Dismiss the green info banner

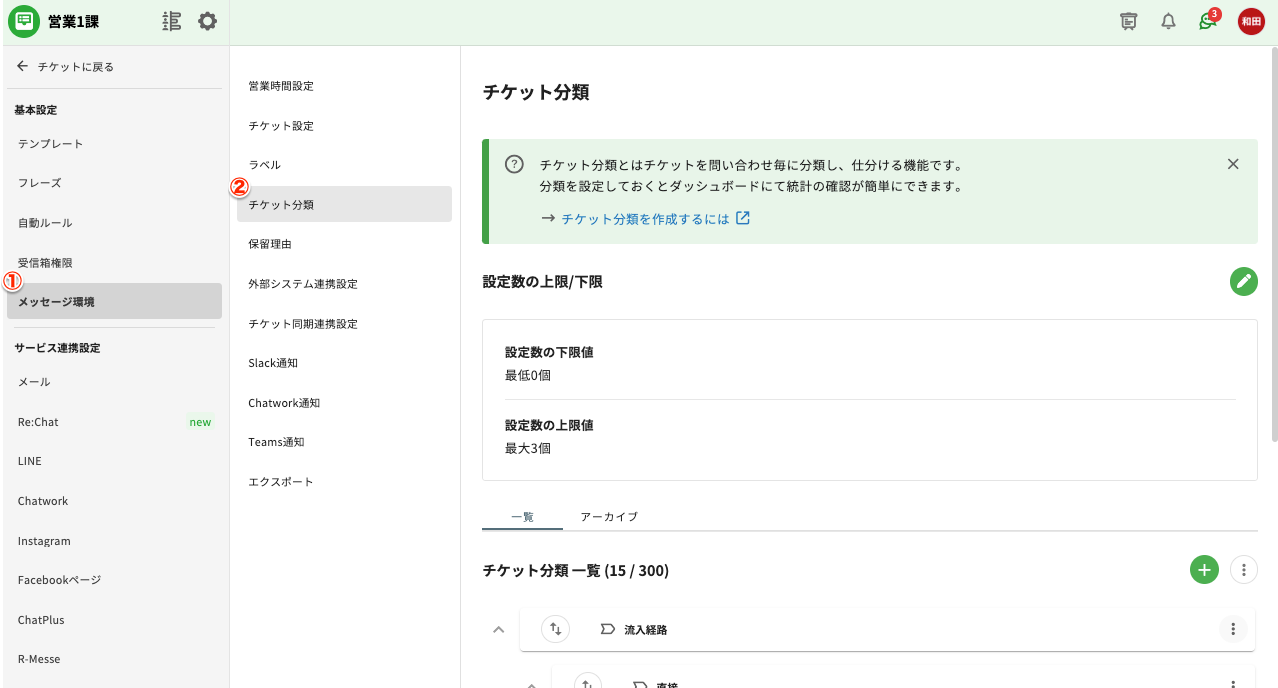[1233, 164]
